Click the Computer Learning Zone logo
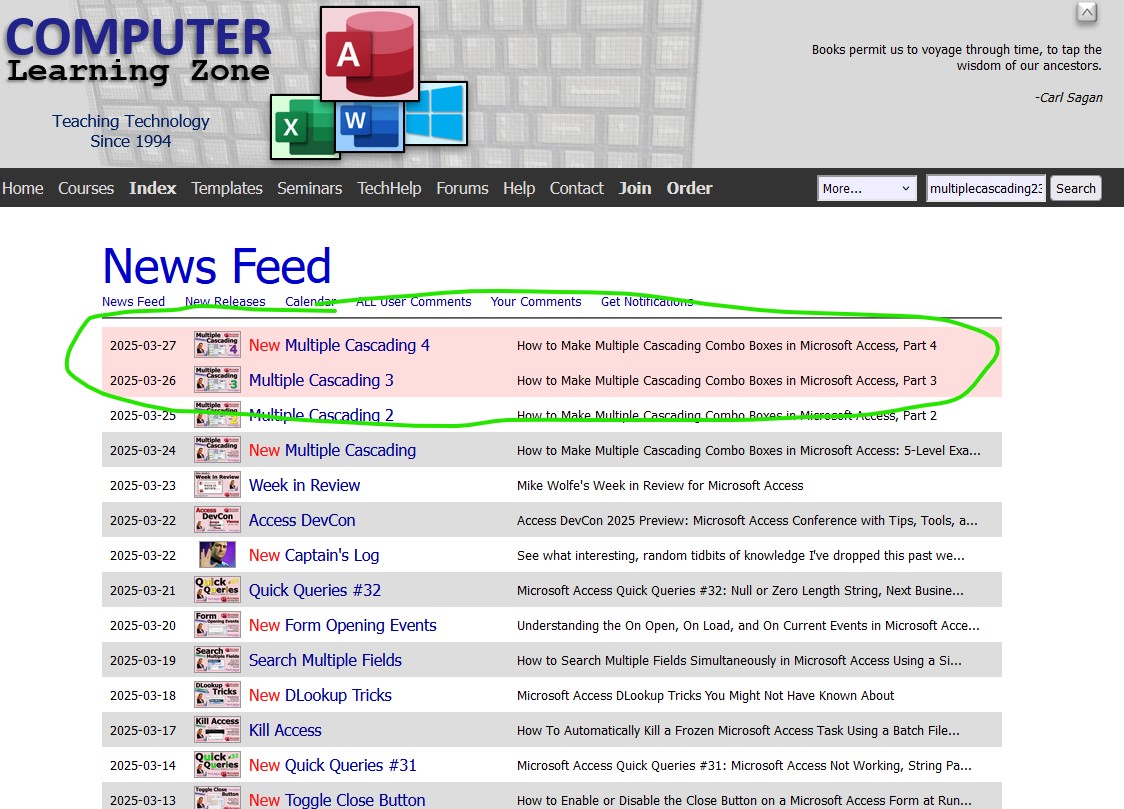This screenshot has width=1124, height=809. pos(138,52)
